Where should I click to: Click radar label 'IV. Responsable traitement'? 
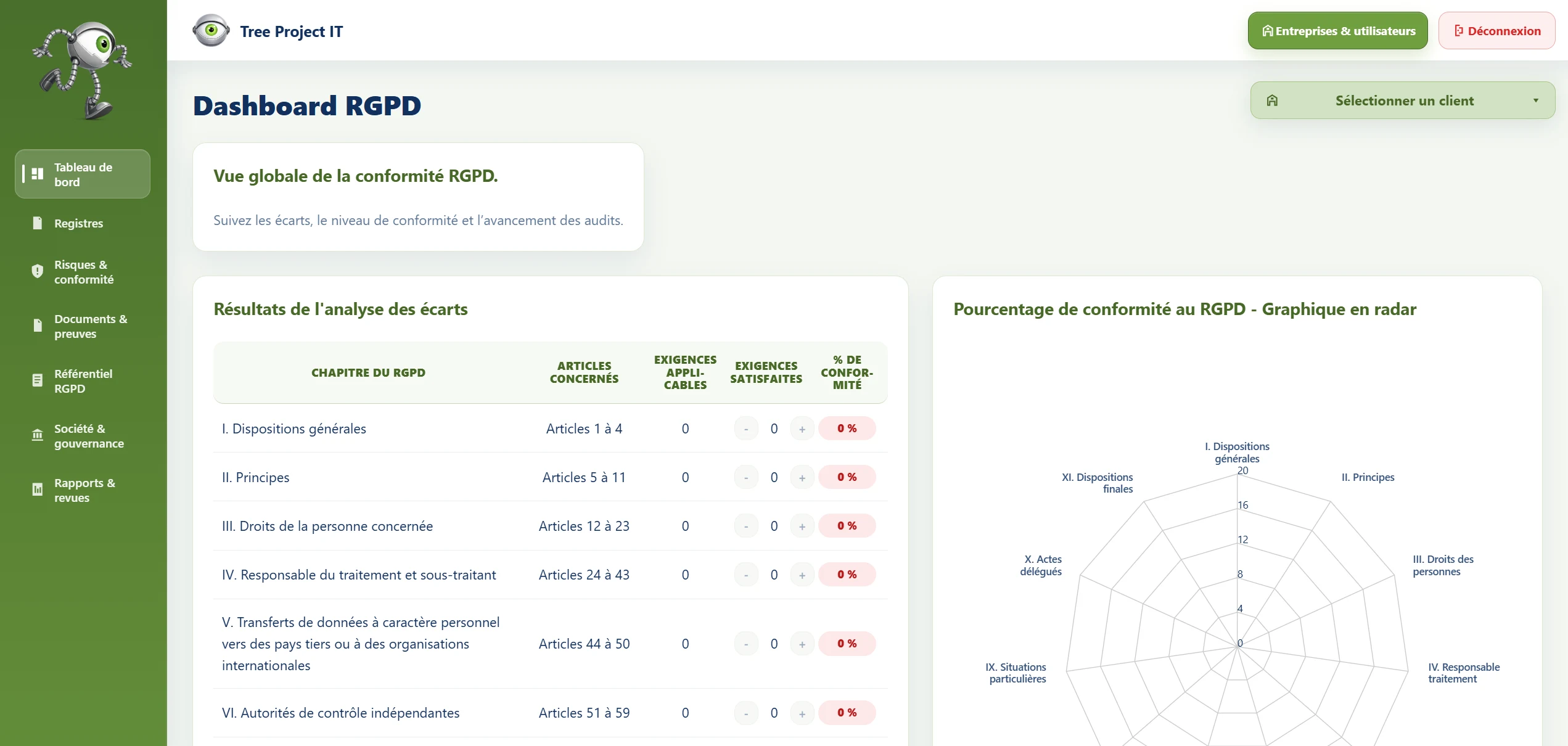1464,673
